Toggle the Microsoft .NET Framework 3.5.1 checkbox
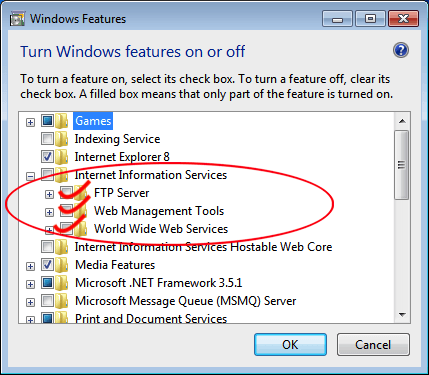 pyautogui.click(x=47, y=283)
